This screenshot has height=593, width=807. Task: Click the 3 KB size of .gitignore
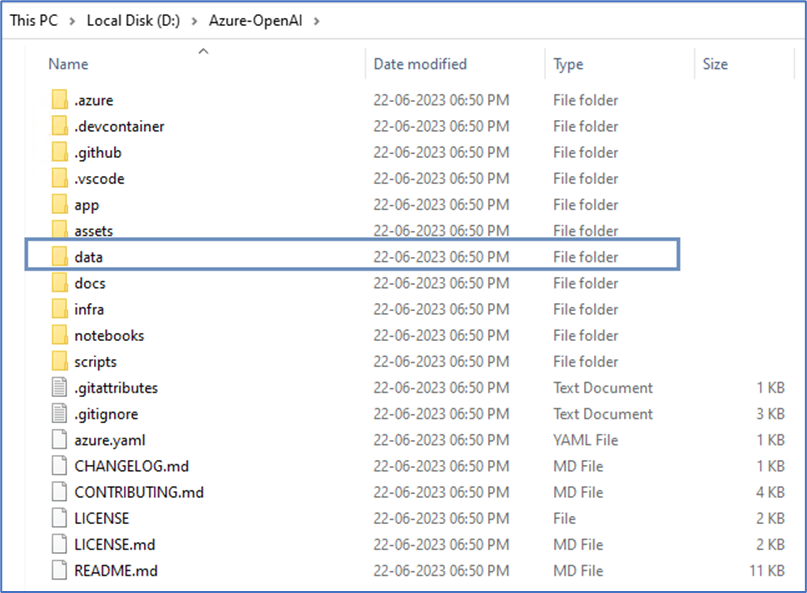coord(770,414)
